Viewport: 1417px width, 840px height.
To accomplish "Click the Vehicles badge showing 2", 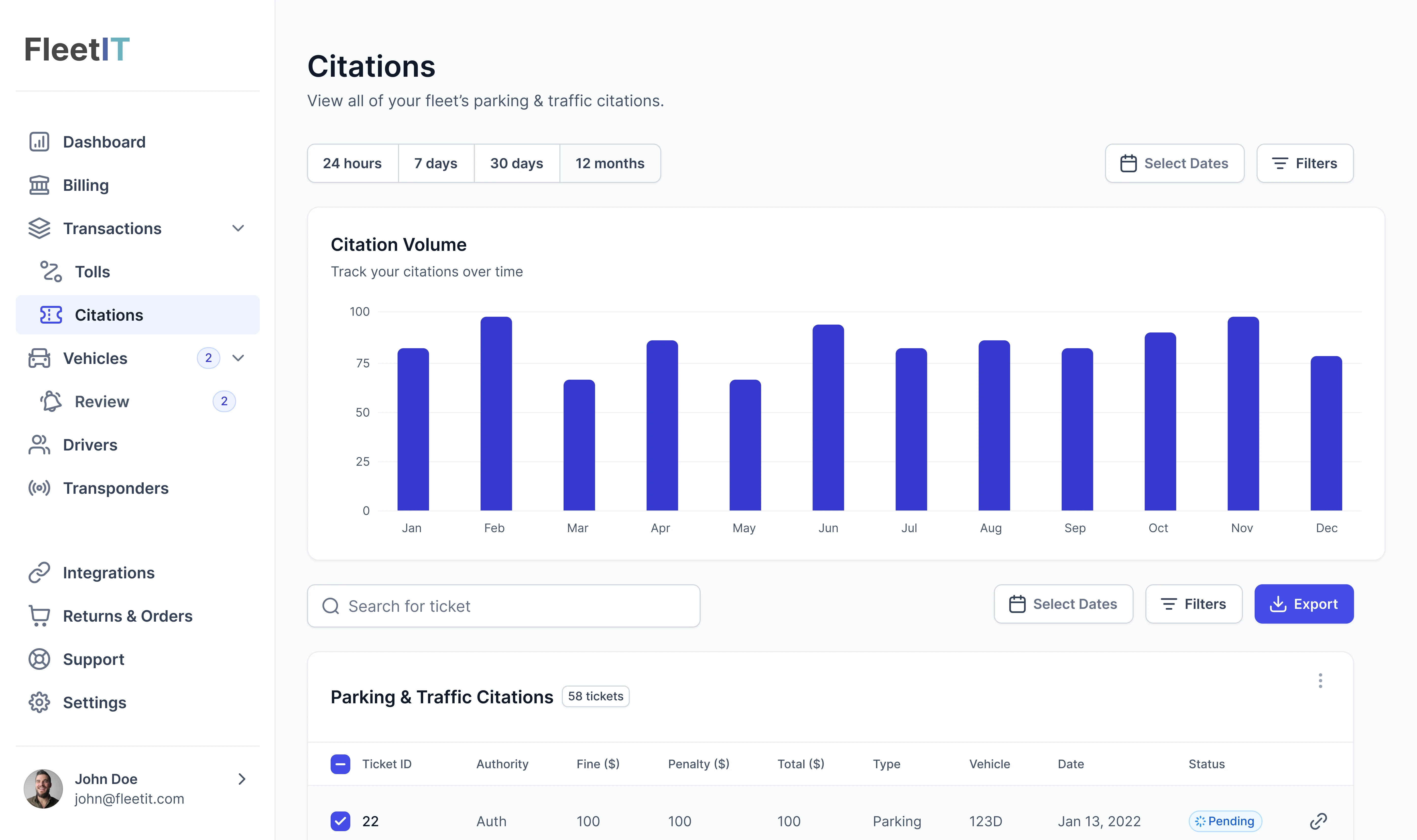I will [208, 358].
